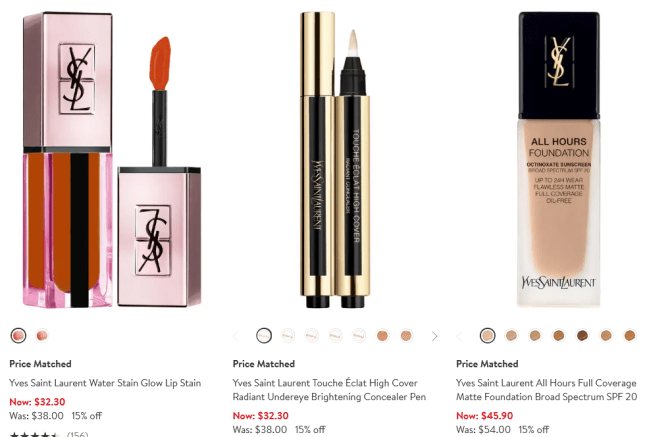Select the first concealer pen shade swatch
This screenshot has width=645, height=437.
tap(264, 335)
